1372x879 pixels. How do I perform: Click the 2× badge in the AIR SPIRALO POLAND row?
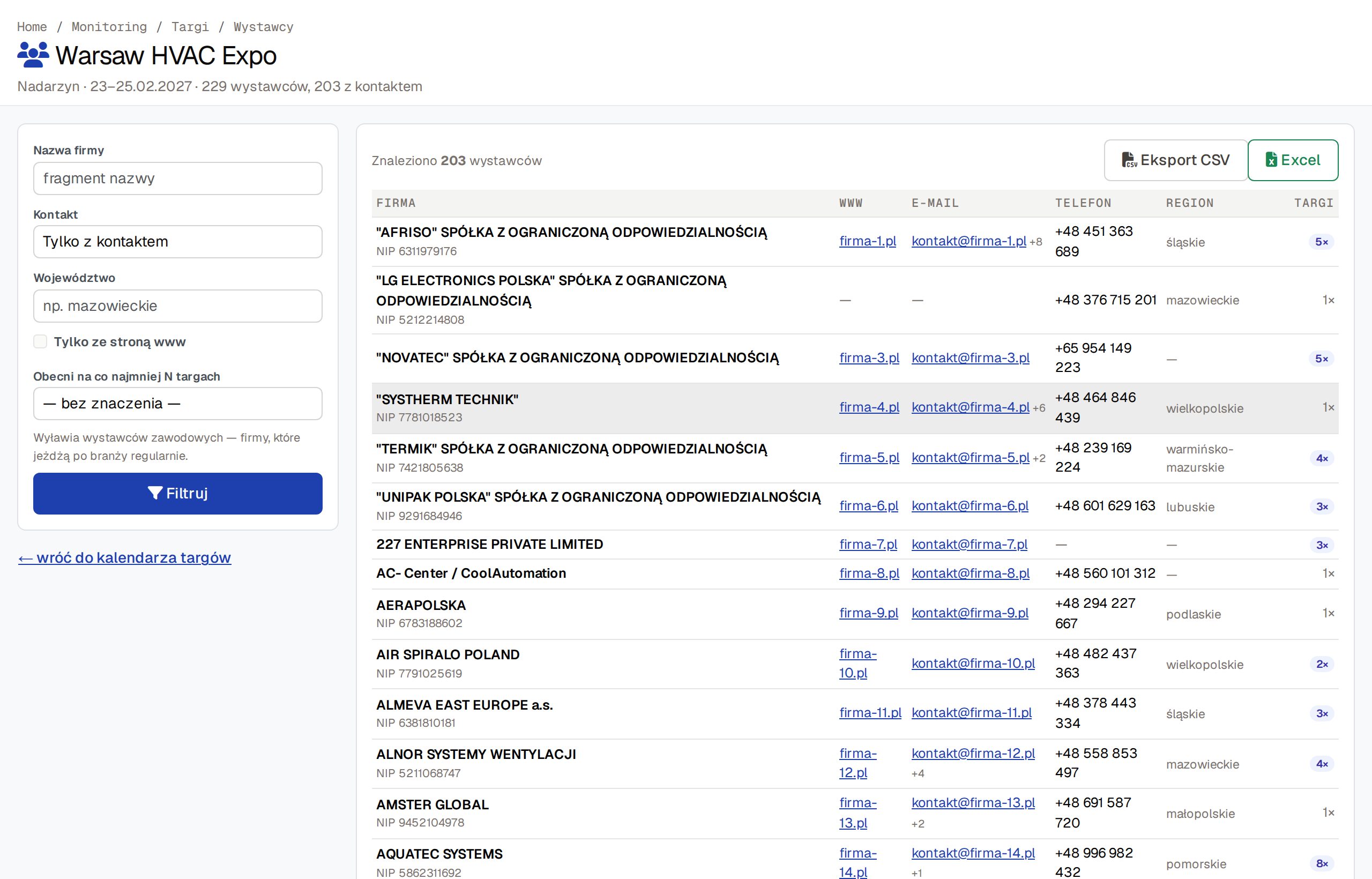point(1322,665)
